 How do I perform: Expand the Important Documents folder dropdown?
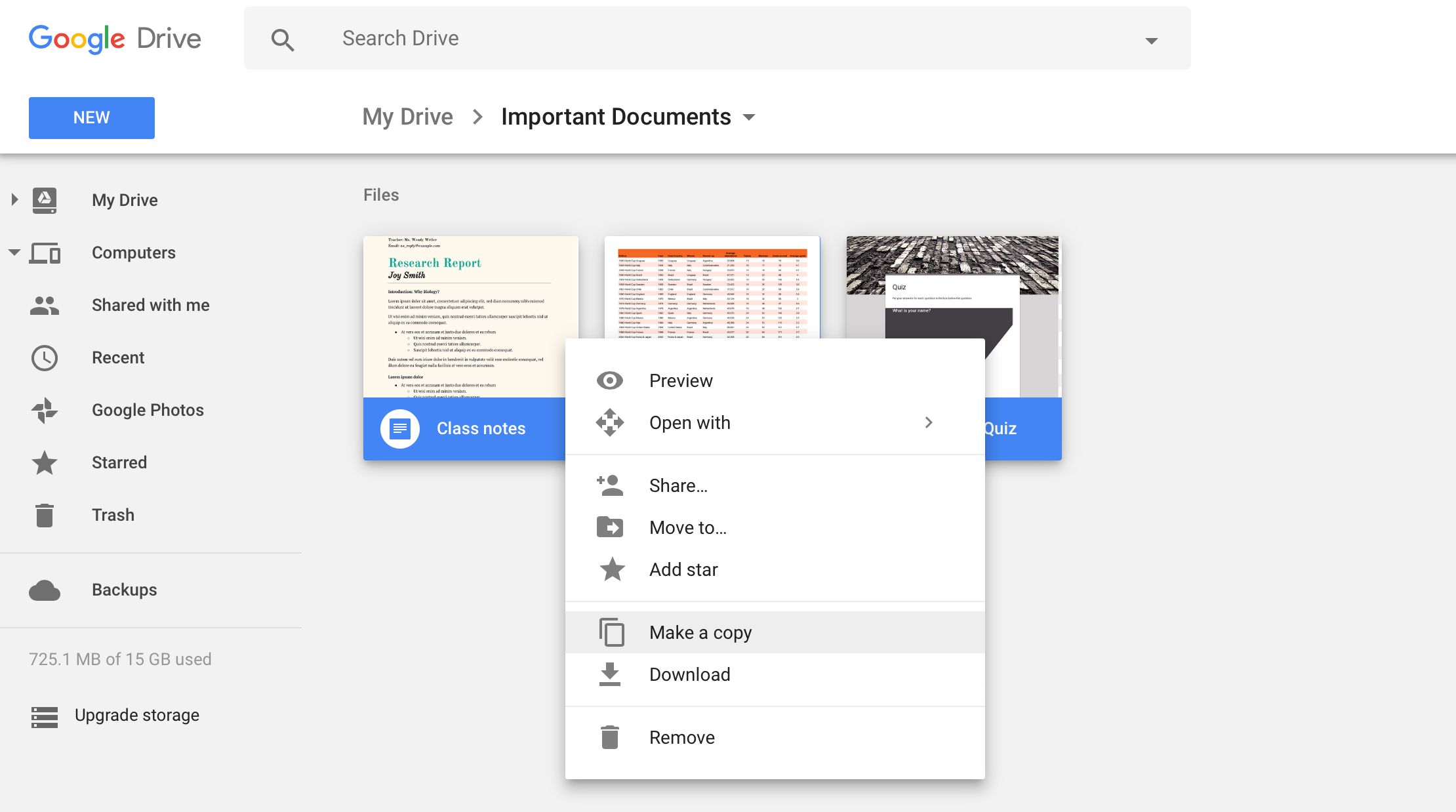750,117
